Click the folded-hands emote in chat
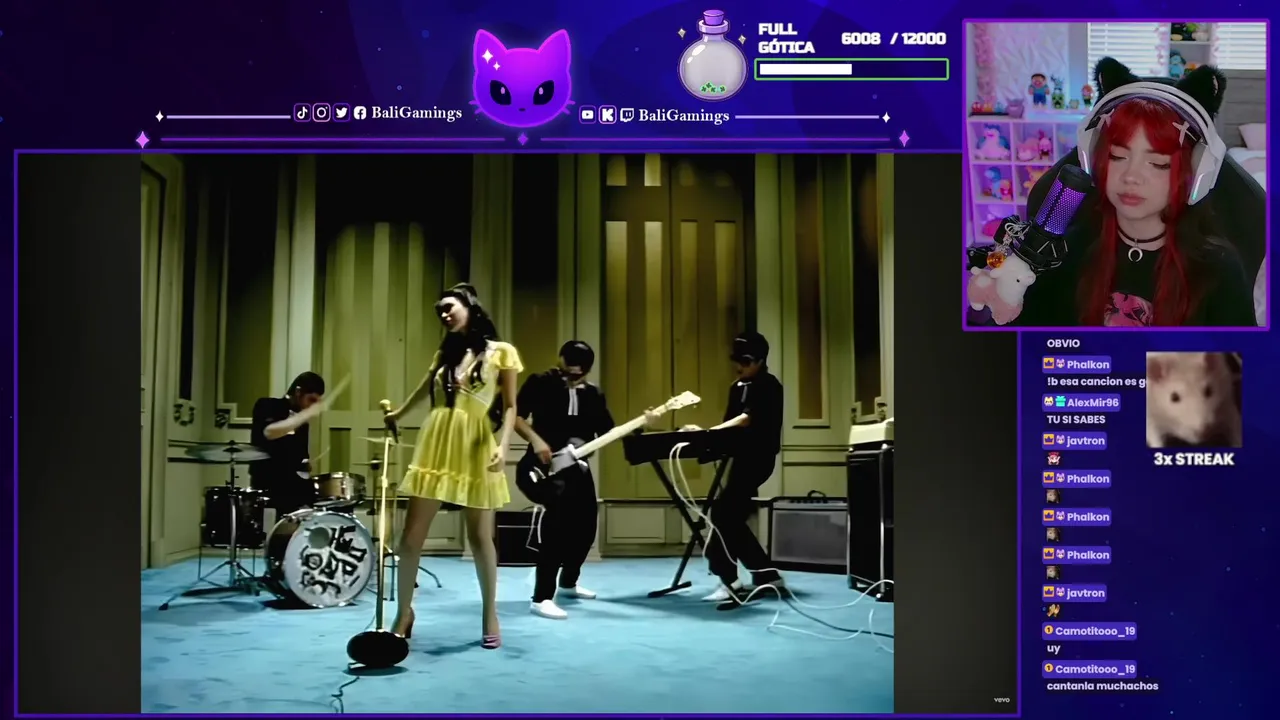 [x=1053, y=610]
